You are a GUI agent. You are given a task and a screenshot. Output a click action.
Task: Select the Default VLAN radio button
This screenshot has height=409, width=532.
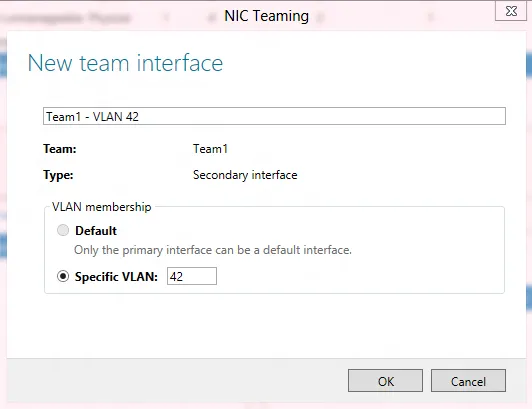point(63,230)
